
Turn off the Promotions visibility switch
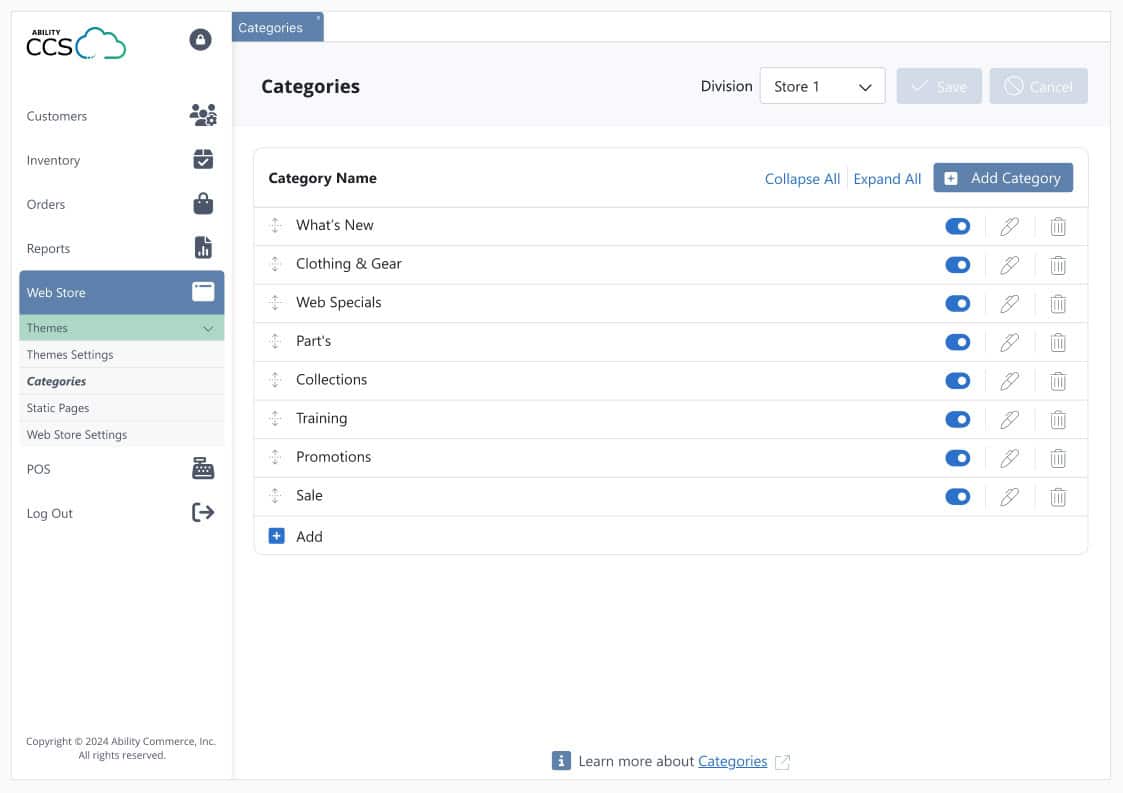[x=957, y=457]
